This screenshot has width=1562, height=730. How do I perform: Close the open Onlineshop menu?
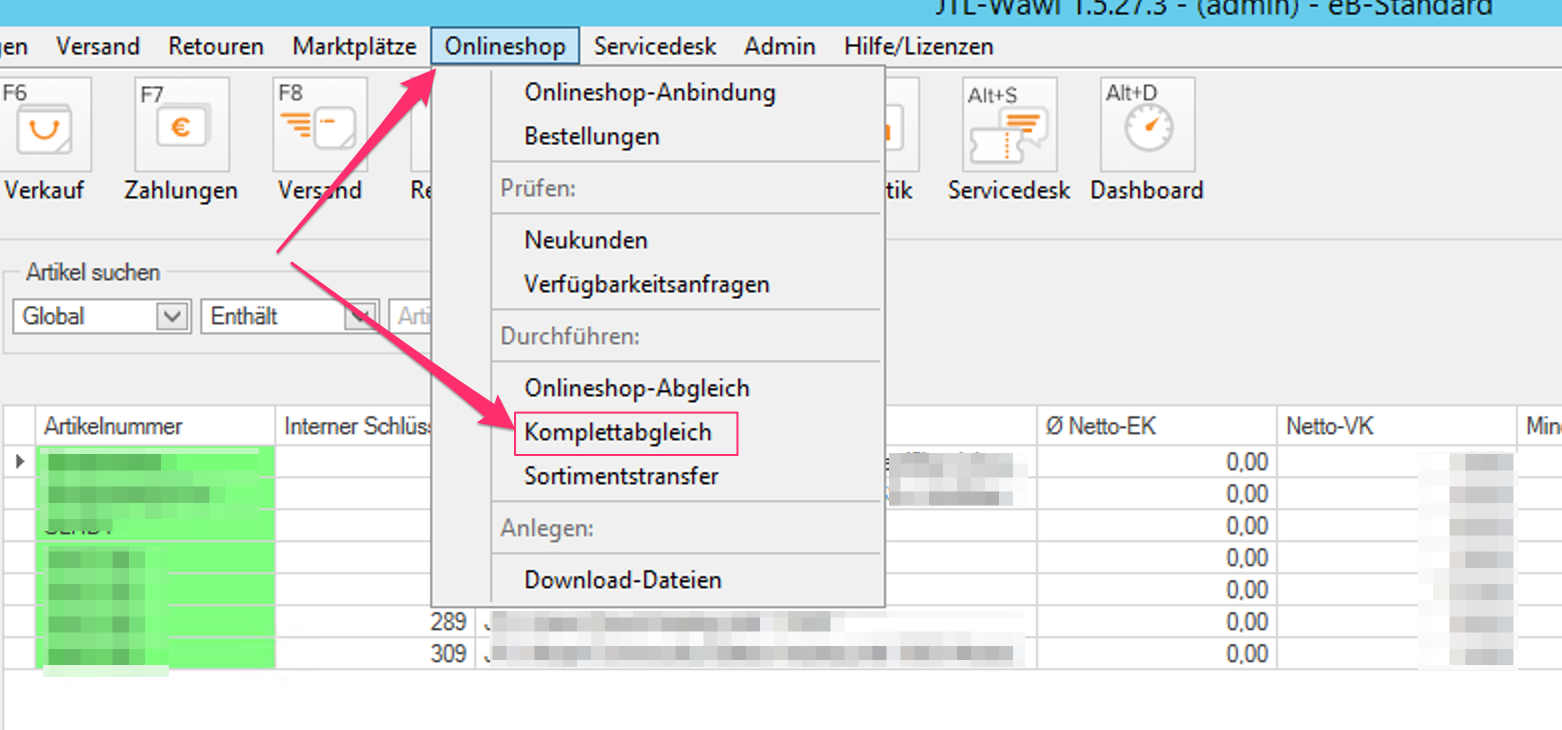[505, 46]
